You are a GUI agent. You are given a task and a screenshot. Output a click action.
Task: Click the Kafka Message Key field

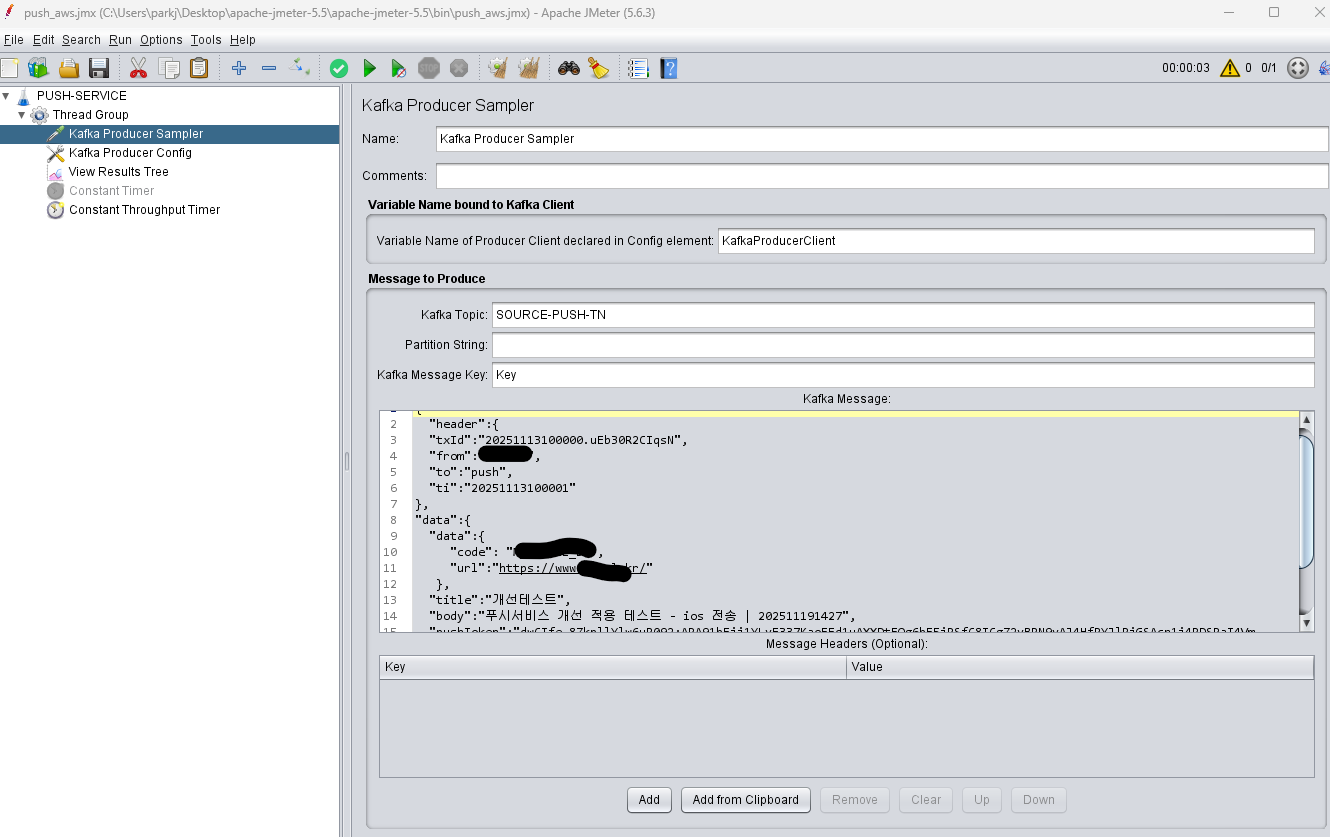coord(903,375)
